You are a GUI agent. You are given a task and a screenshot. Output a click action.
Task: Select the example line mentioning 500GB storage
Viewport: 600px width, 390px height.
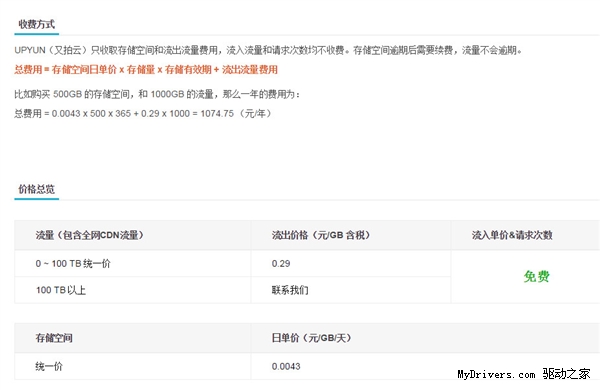coord(157,94)
